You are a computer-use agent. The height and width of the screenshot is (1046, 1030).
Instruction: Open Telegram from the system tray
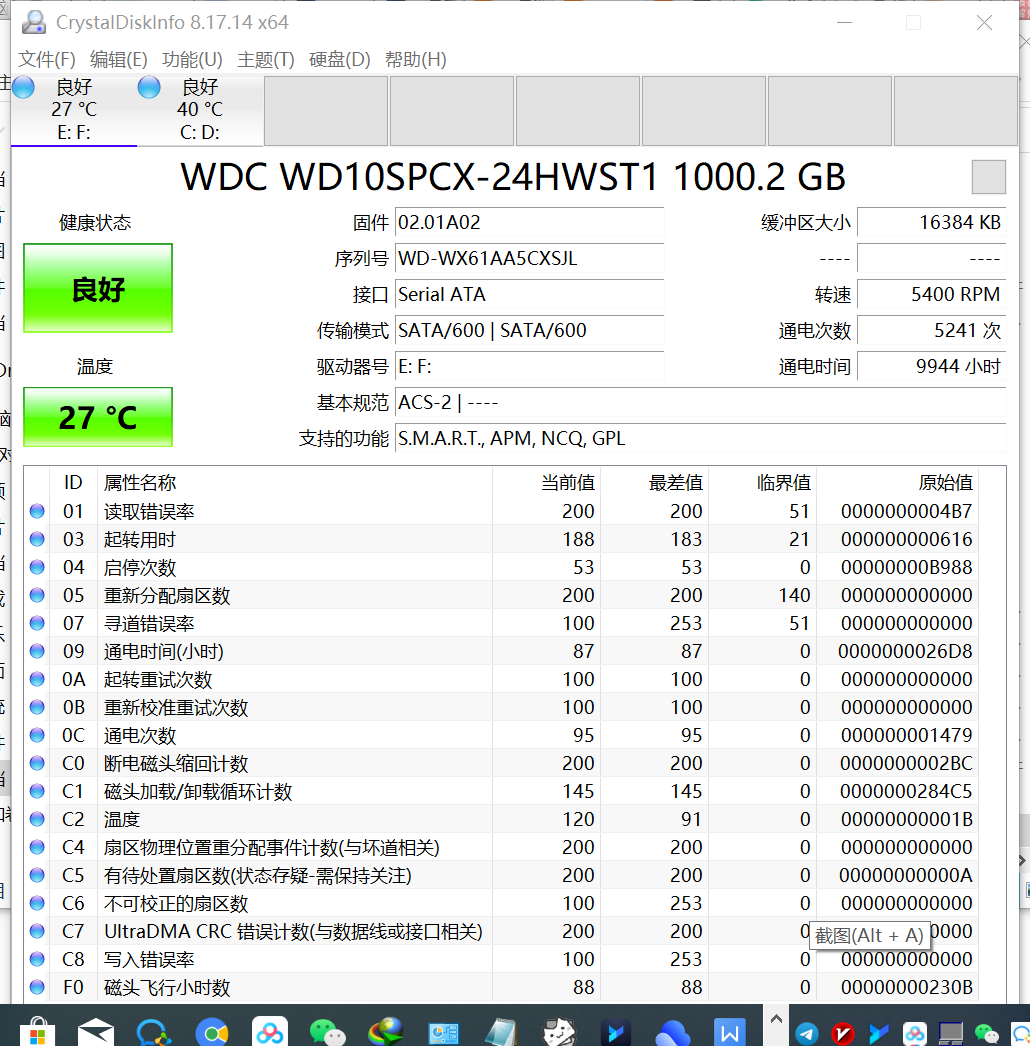tap(806, 1032)
